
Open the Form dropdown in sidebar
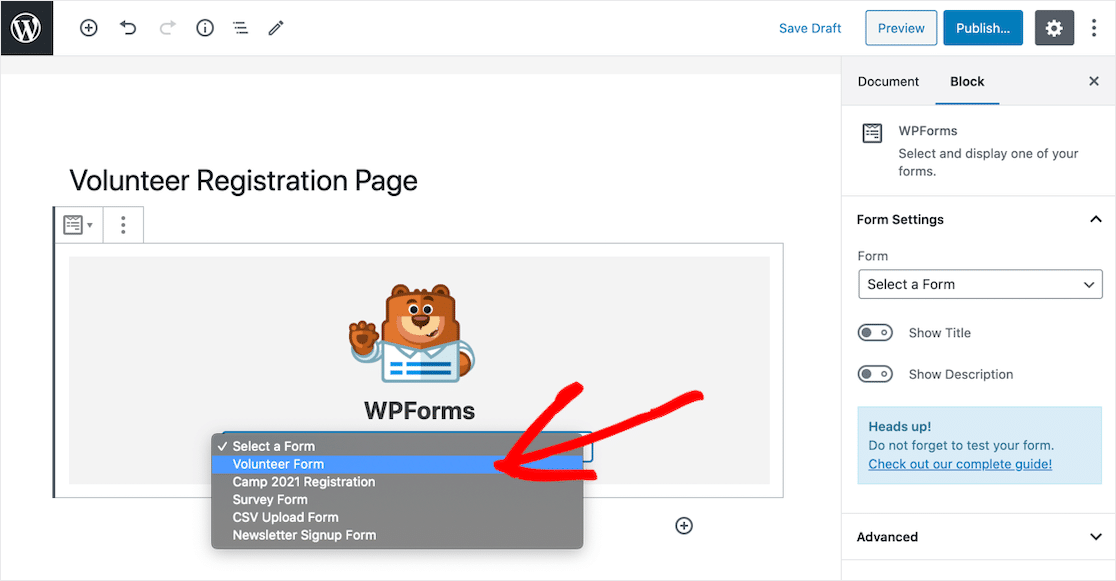(980, 284)
